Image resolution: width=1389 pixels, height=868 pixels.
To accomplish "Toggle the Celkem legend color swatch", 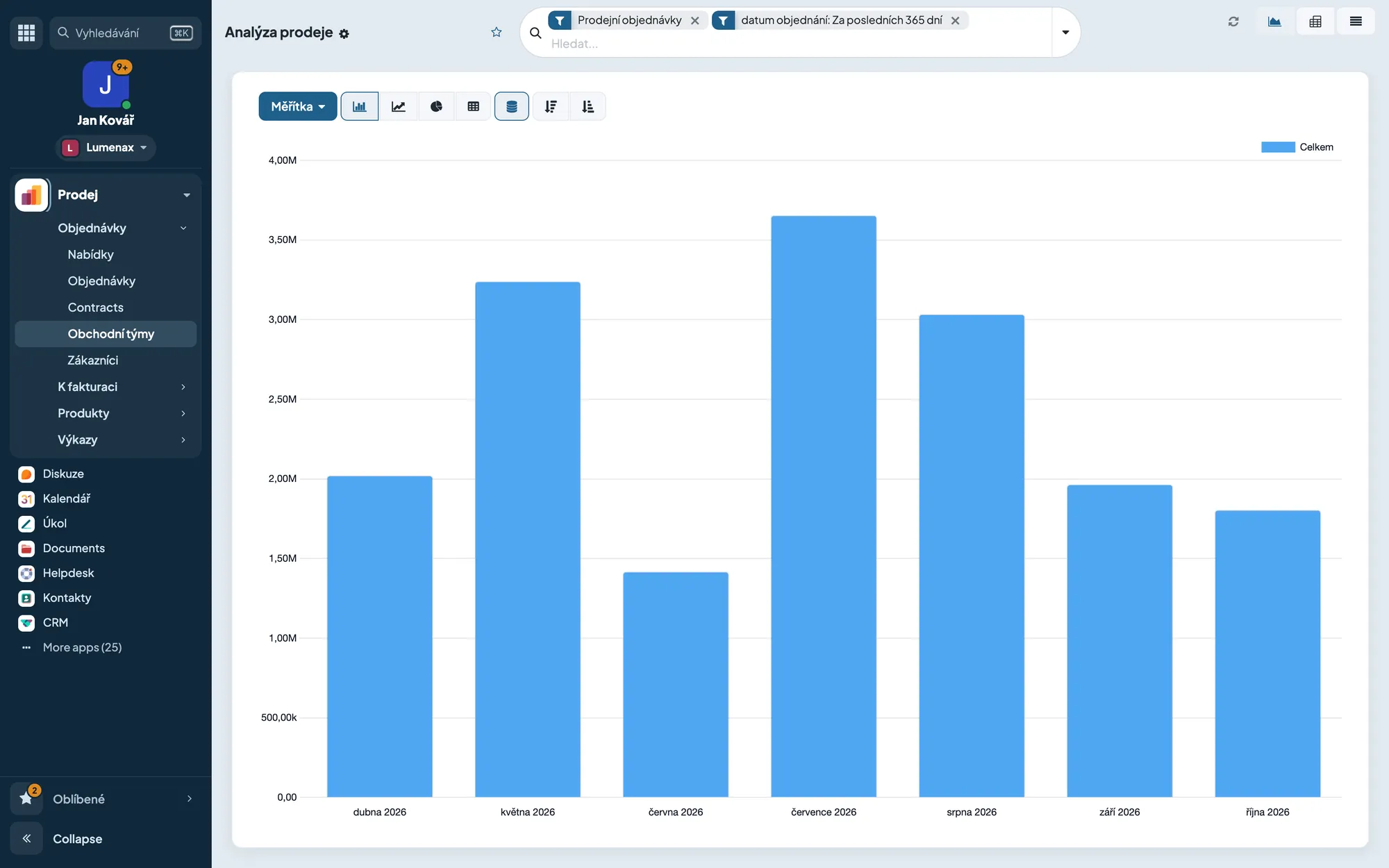I will 1278,147.
